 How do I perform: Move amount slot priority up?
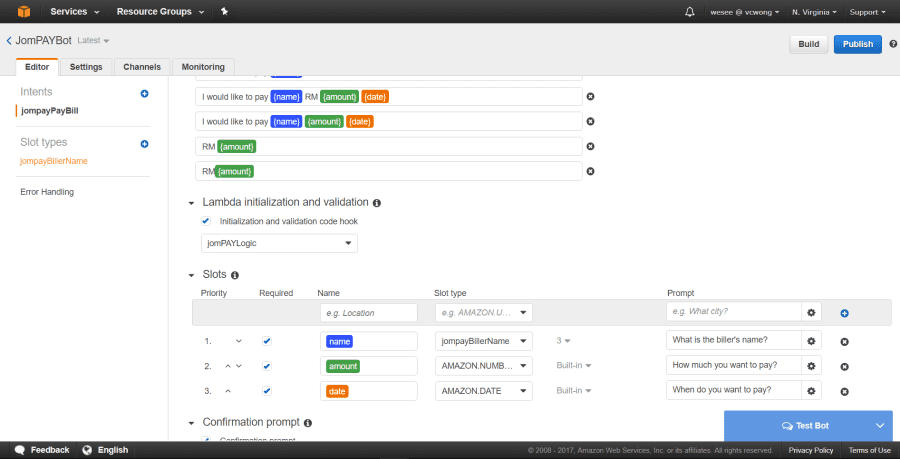228,366
